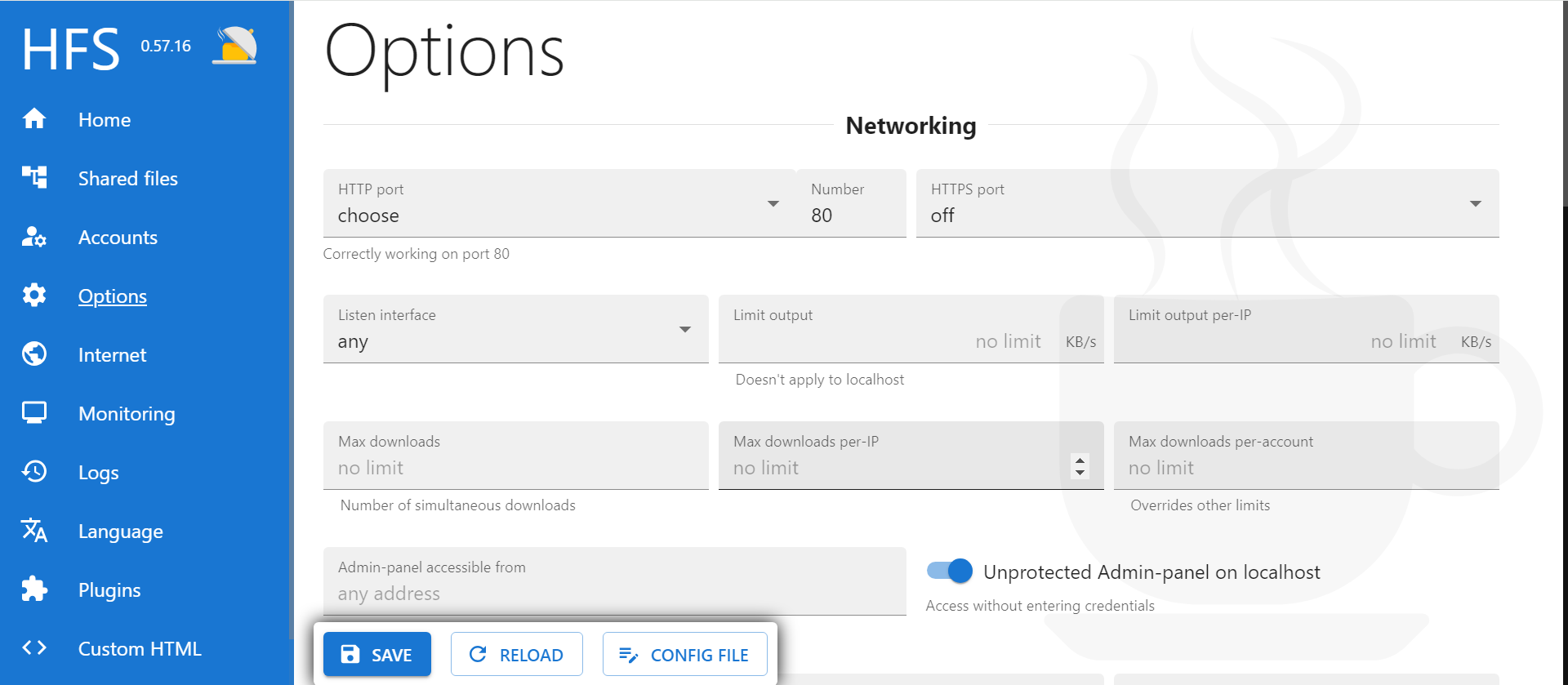Viewport: 1568px width, 685px height.
Task: Click HFS logo image in header
Action: pyautogui.click(x=234, y=46)
